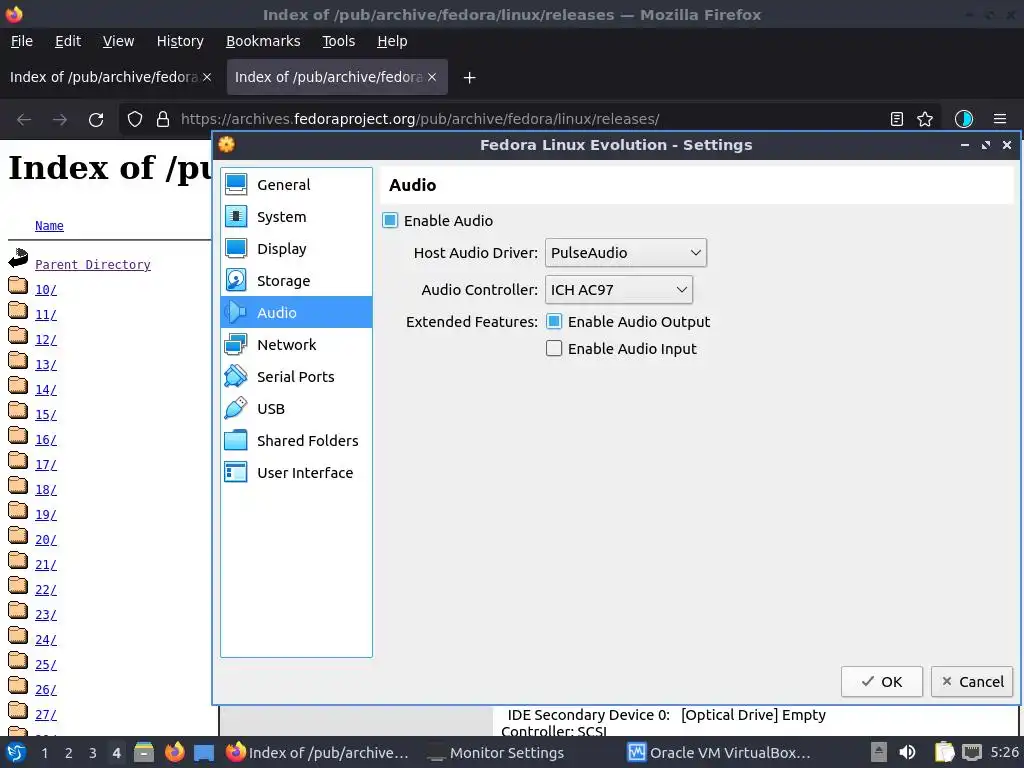The image size is (1024, 768).
Task: View site security lock info
Action: click(x=163, y=120)
